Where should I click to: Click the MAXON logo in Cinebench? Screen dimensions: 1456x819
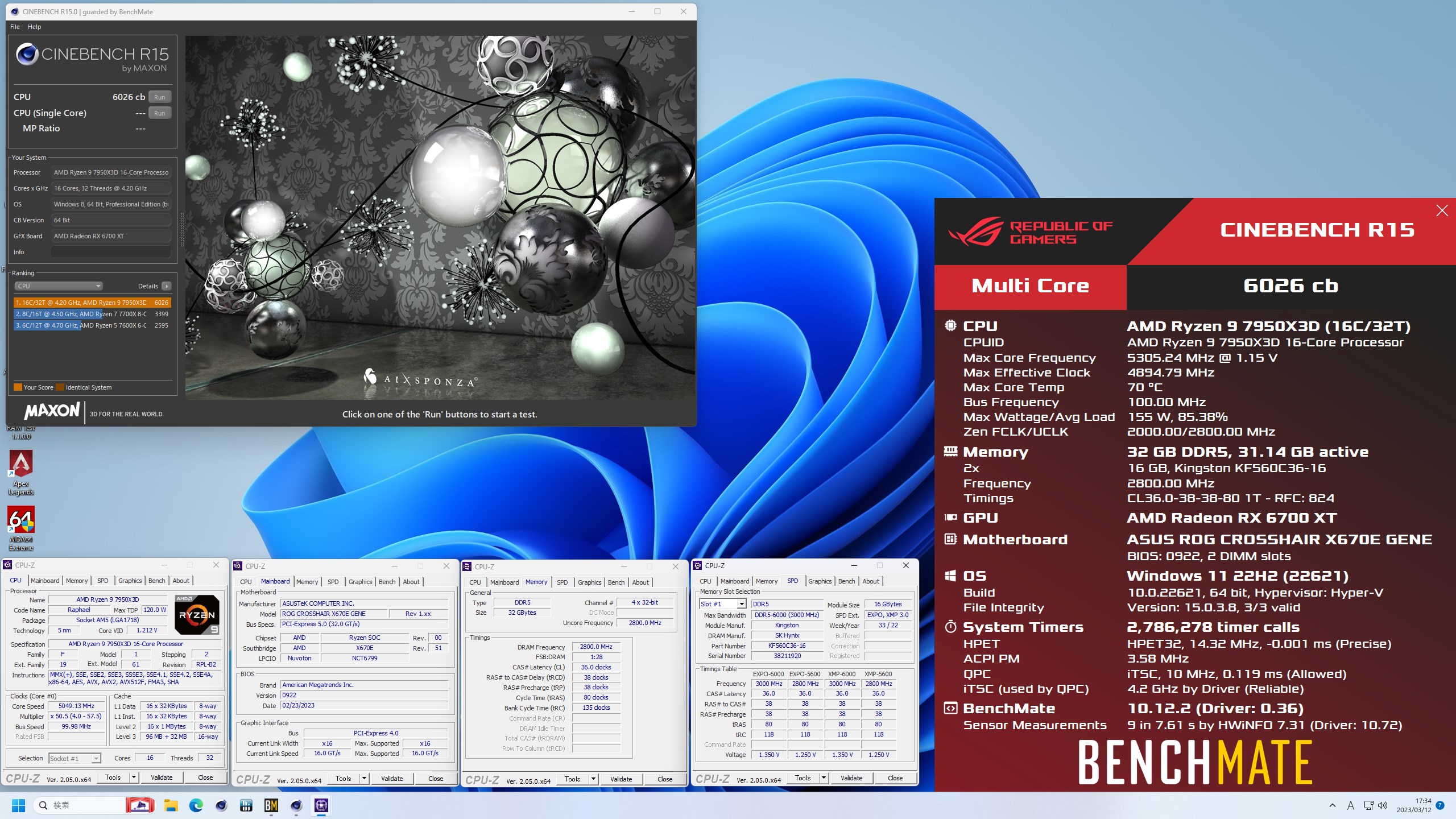52,411
